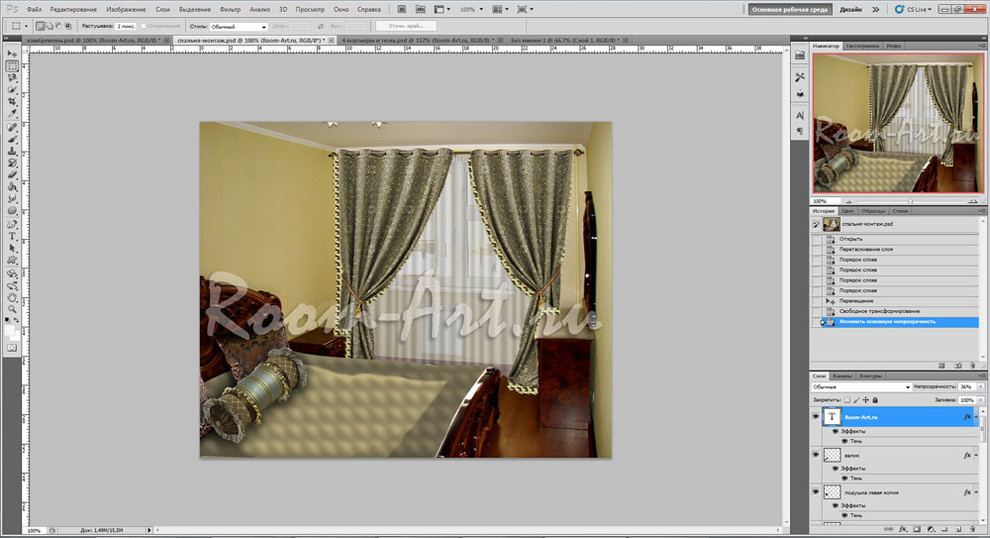Viewport: 990px width, 538px height.
Task: Hide the подушка левая копия layer
Action: tap(817, 493)
